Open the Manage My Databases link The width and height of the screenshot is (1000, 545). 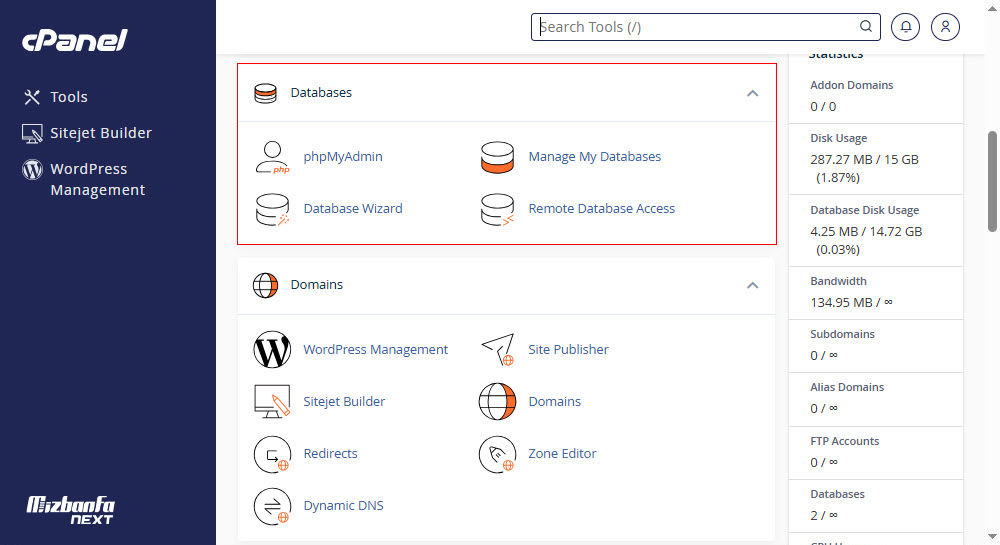click(594, 157)
